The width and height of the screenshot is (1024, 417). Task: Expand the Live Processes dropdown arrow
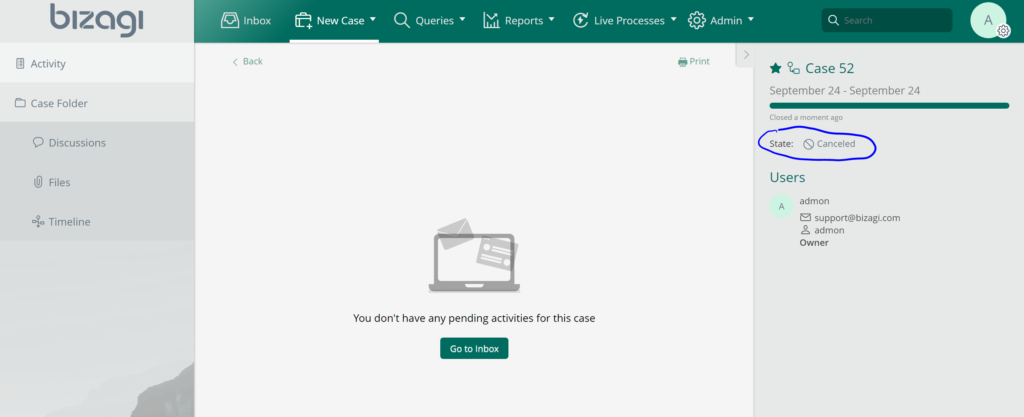[x=673, y=20]
